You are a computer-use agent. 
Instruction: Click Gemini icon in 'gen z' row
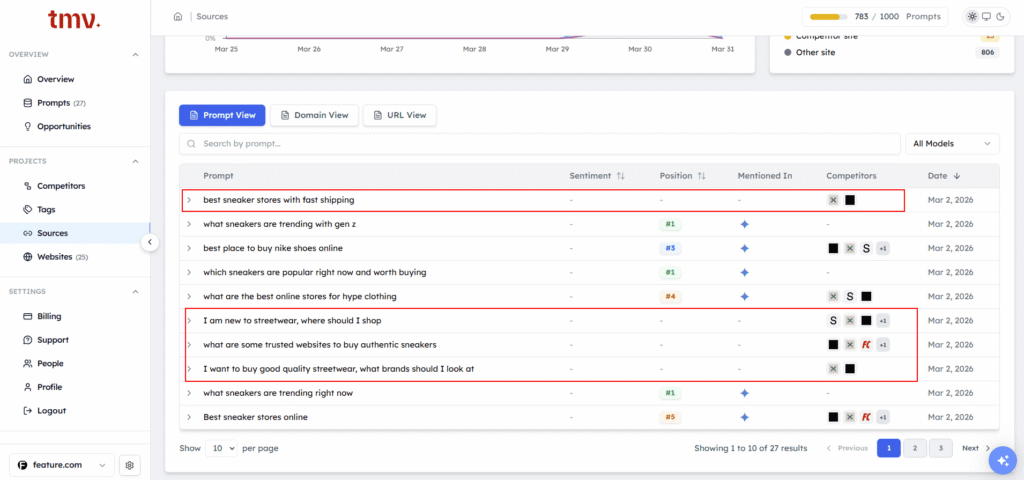pyautogui.click(x=744, y=224)
